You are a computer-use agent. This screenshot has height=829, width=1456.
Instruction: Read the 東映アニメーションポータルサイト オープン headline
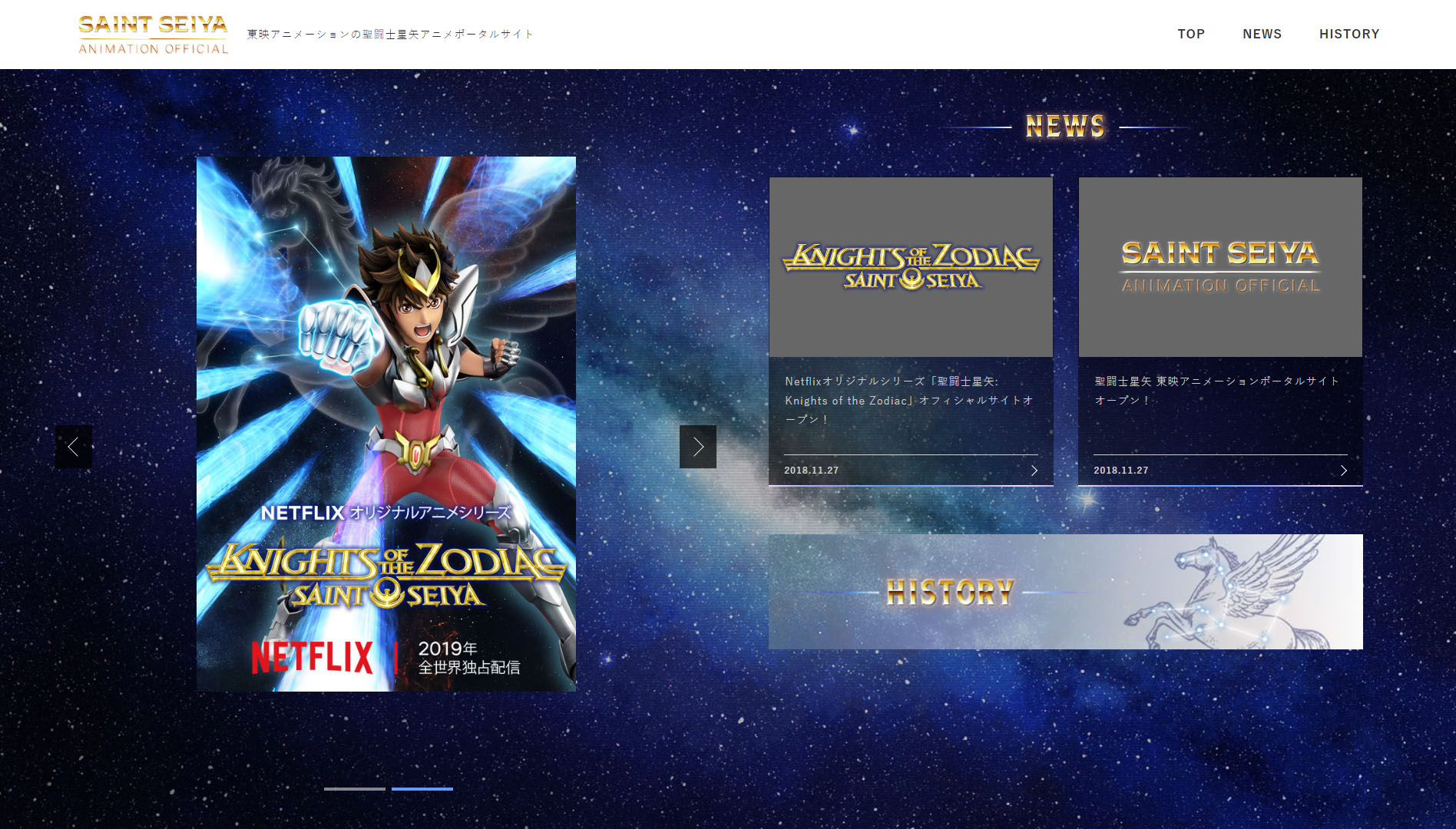1217,390
